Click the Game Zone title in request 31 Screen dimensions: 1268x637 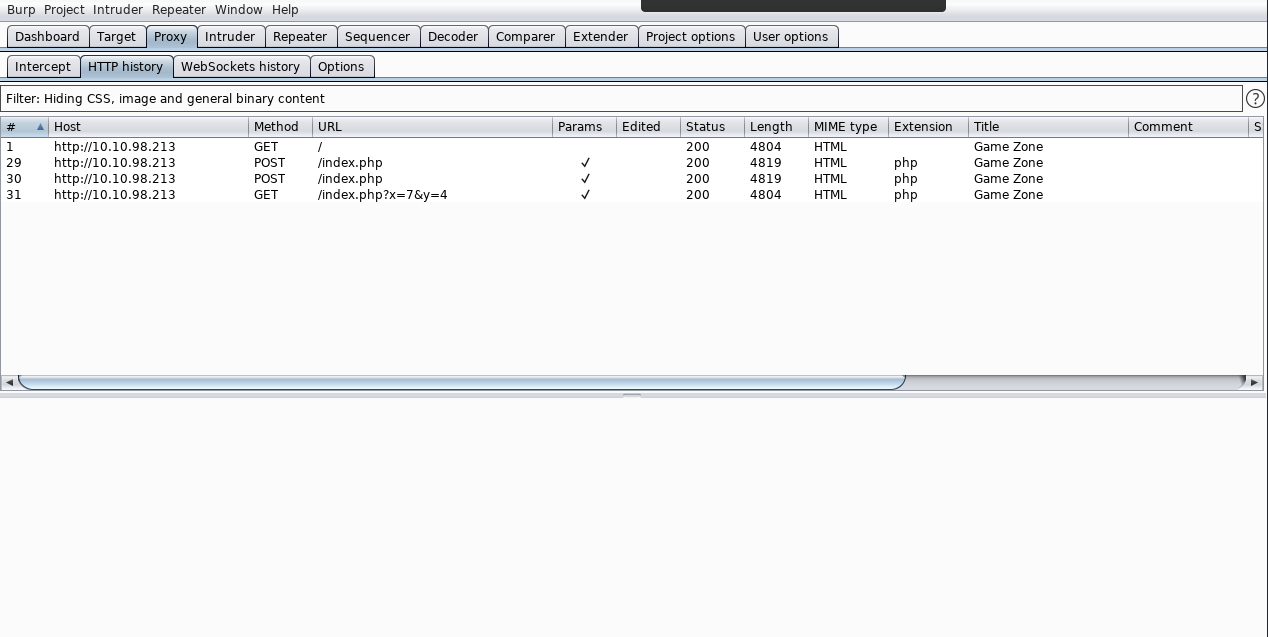pos(1008,195)
